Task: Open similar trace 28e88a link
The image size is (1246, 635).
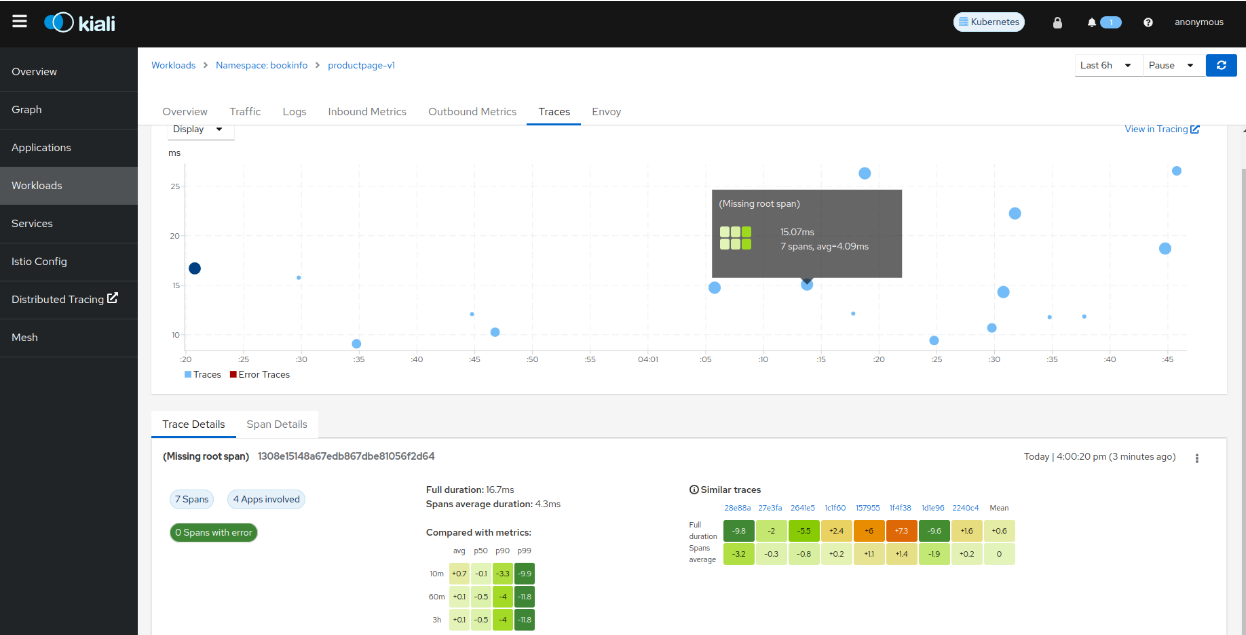Action: (738, 508)
